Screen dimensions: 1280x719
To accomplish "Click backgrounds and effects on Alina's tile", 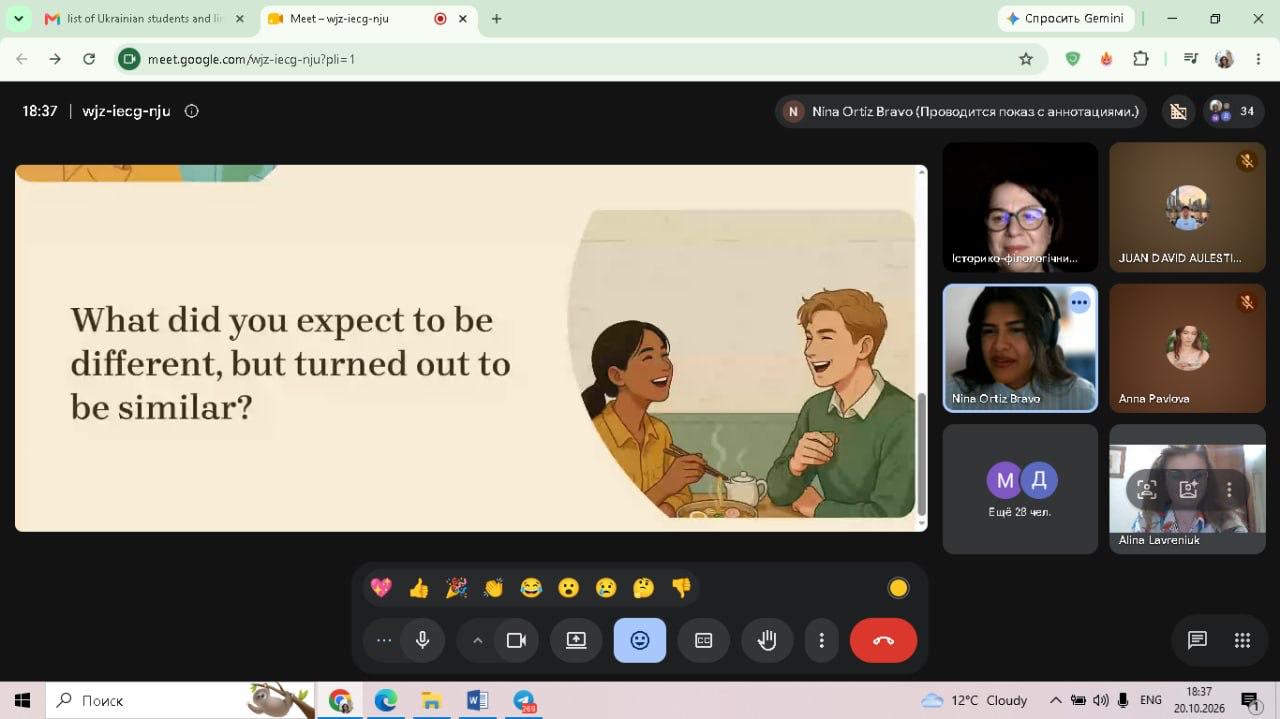I will point(1188,489).
